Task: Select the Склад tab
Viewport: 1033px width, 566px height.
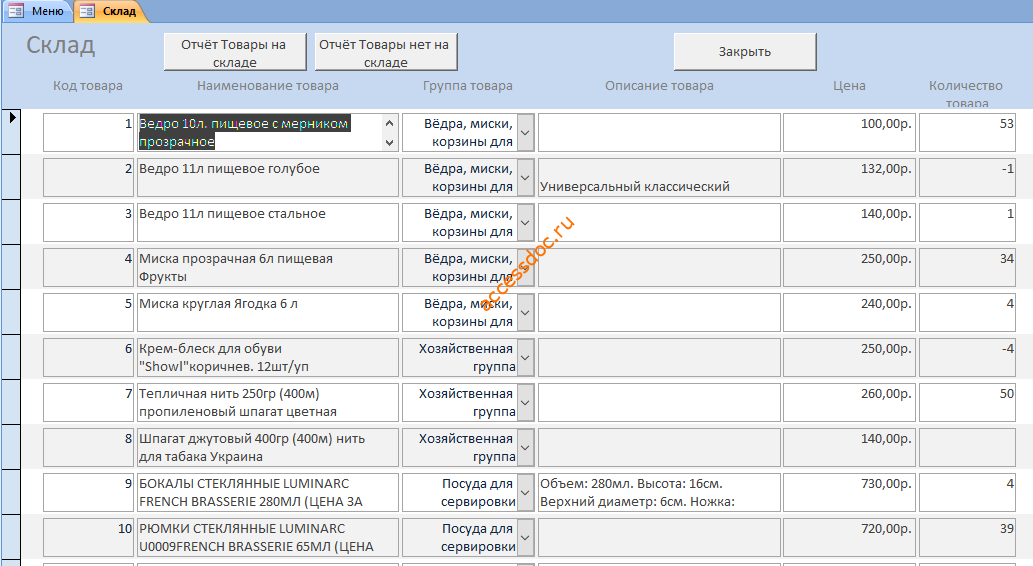Action: 109,11
